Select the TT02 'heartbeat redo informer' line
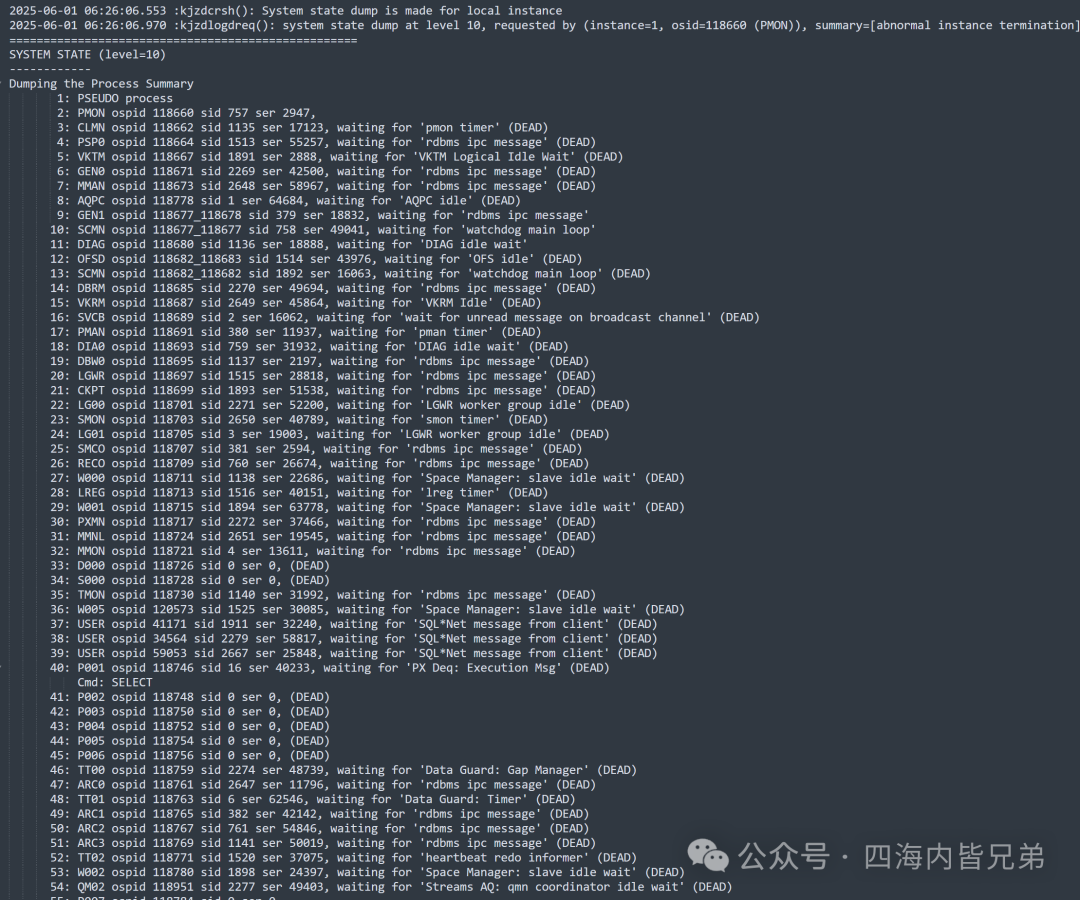This screenshot has height=900, width=1080. (344, 858)
